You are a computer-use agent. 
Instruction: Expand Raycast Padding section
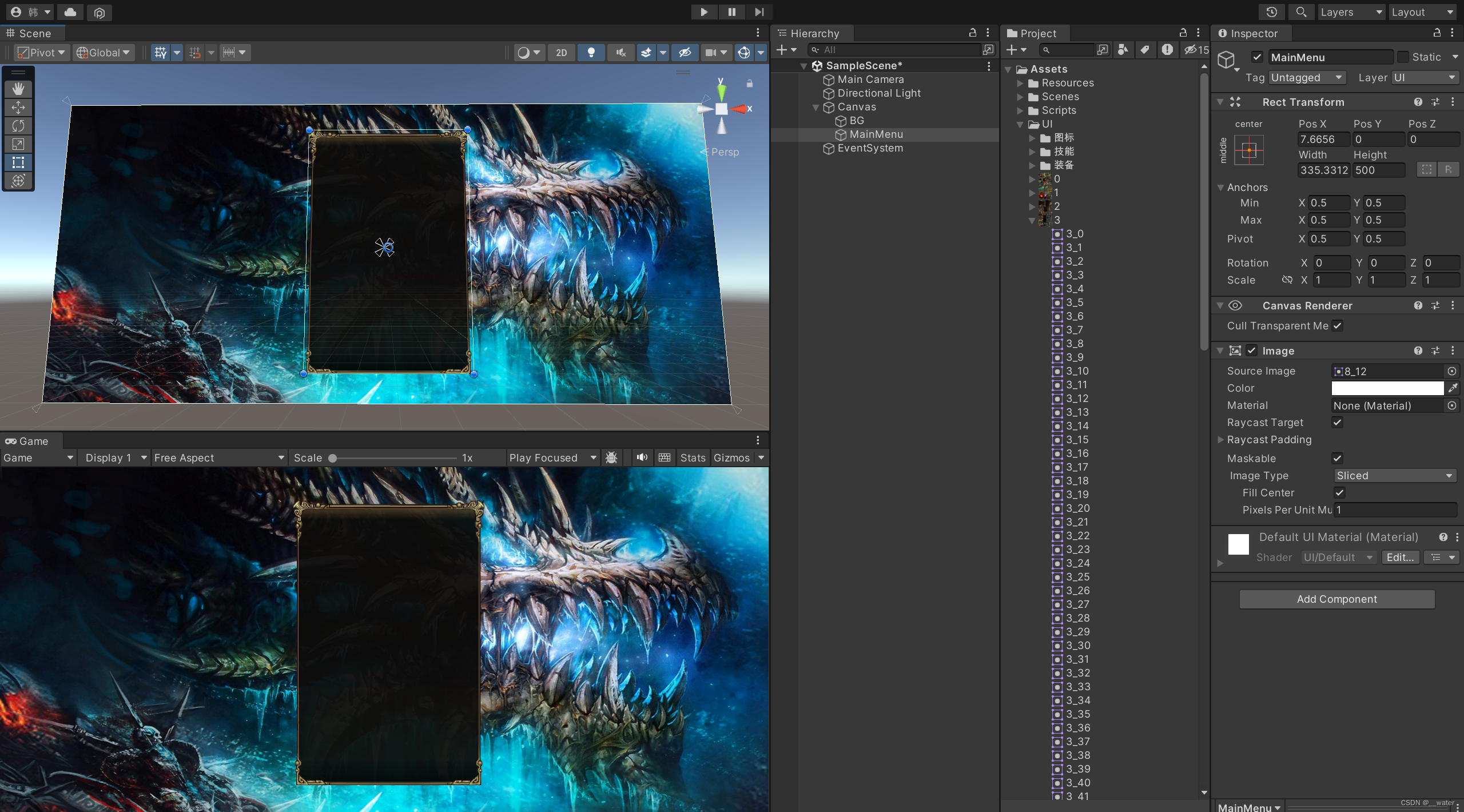tap(1220, 440)
